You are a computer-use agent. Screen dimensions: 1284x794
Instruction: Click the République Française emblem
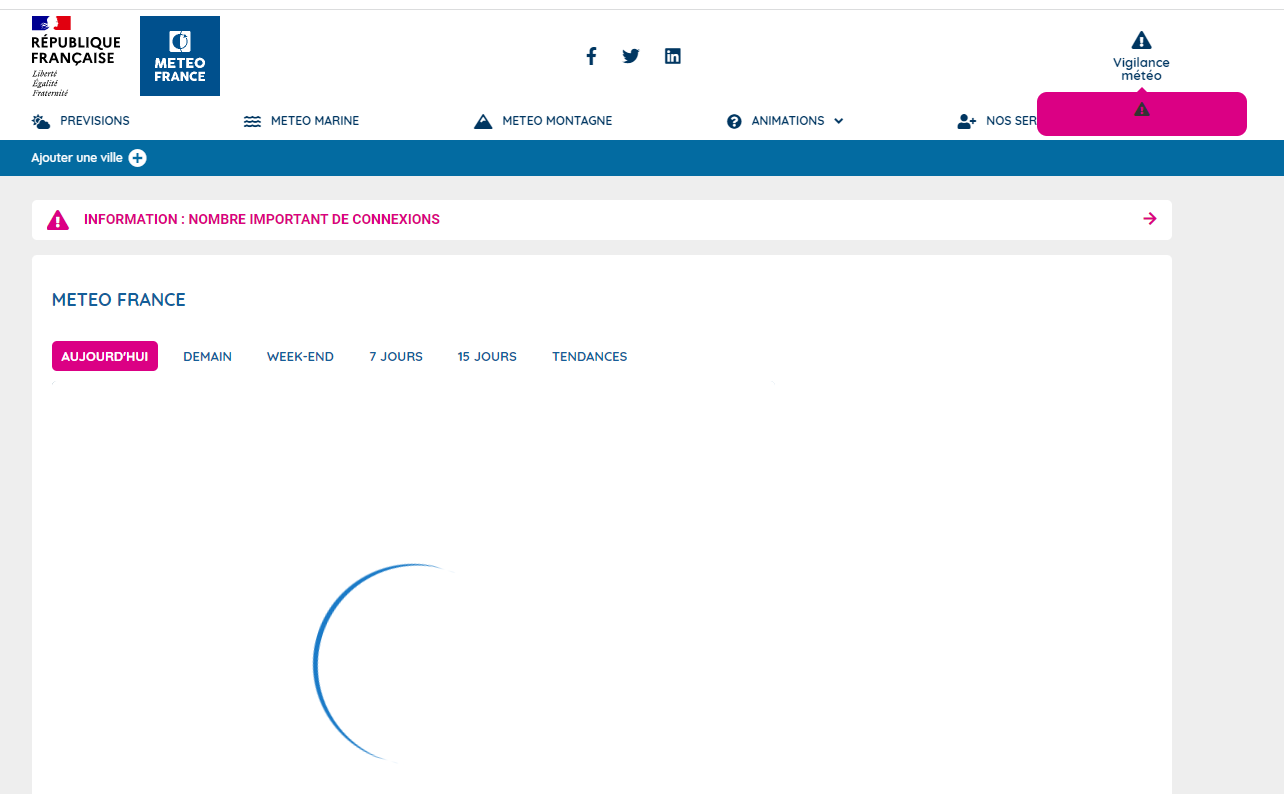pyautogui.click(x=76, y=56)
